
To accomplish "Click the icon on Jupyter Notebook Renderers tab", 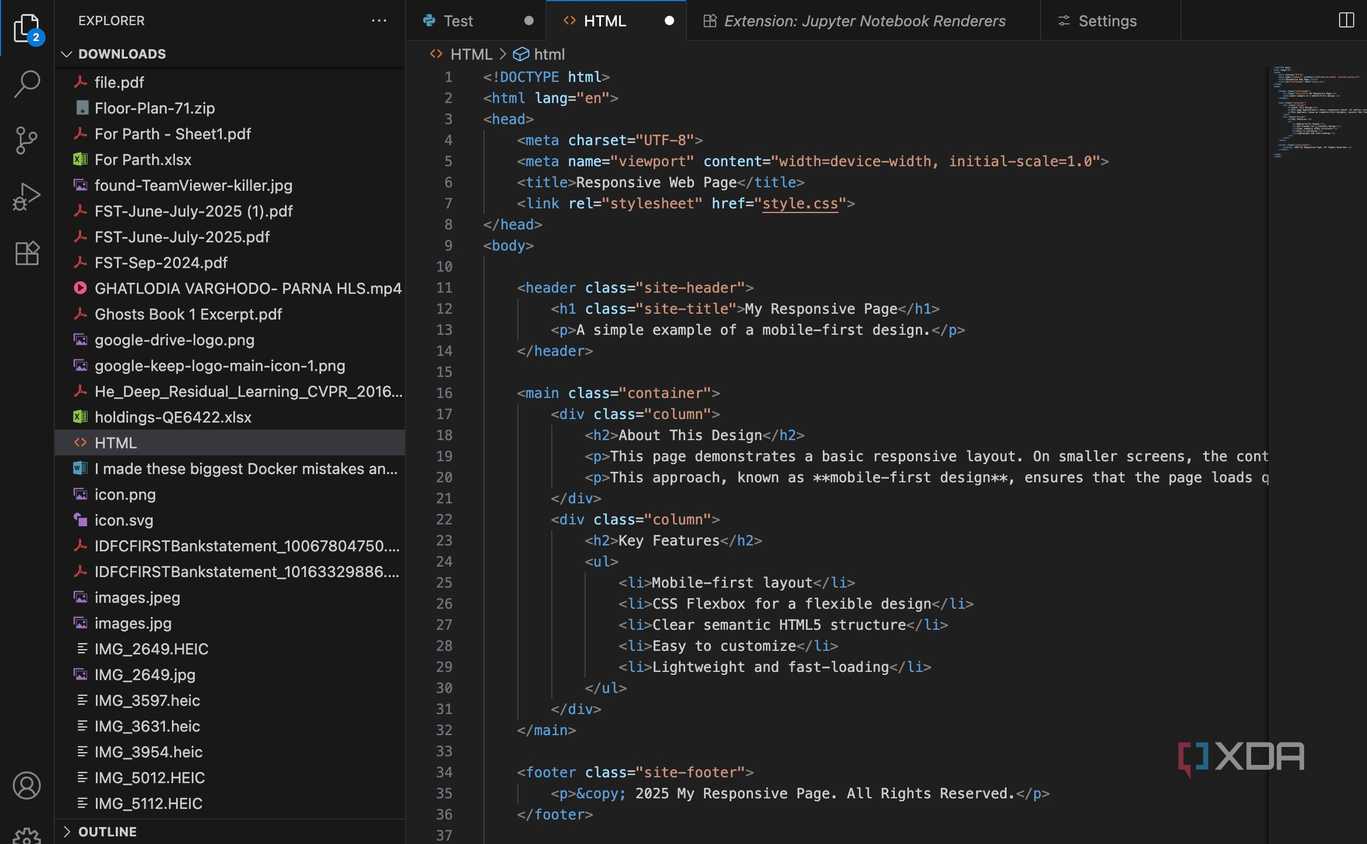I will coord(709,20).
